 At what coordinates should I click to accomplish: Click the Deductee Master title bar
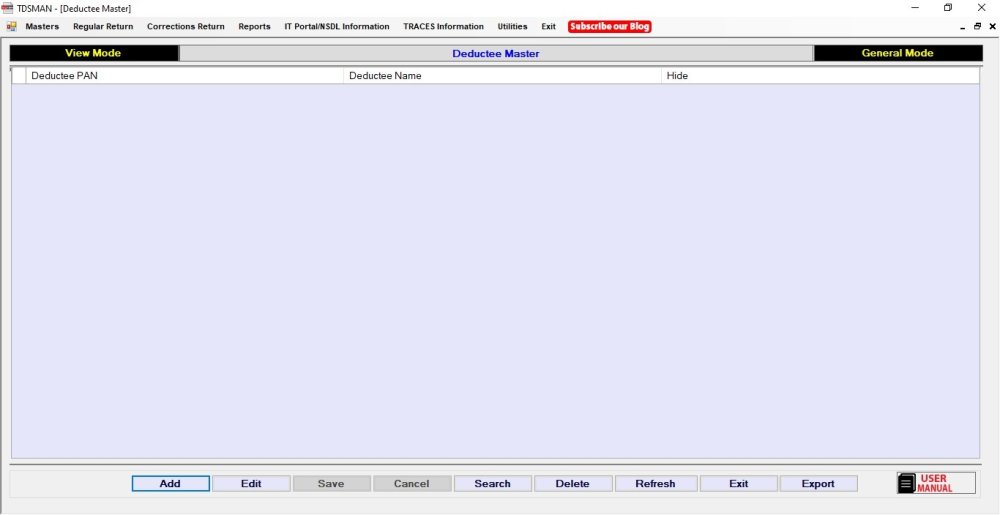496,54
